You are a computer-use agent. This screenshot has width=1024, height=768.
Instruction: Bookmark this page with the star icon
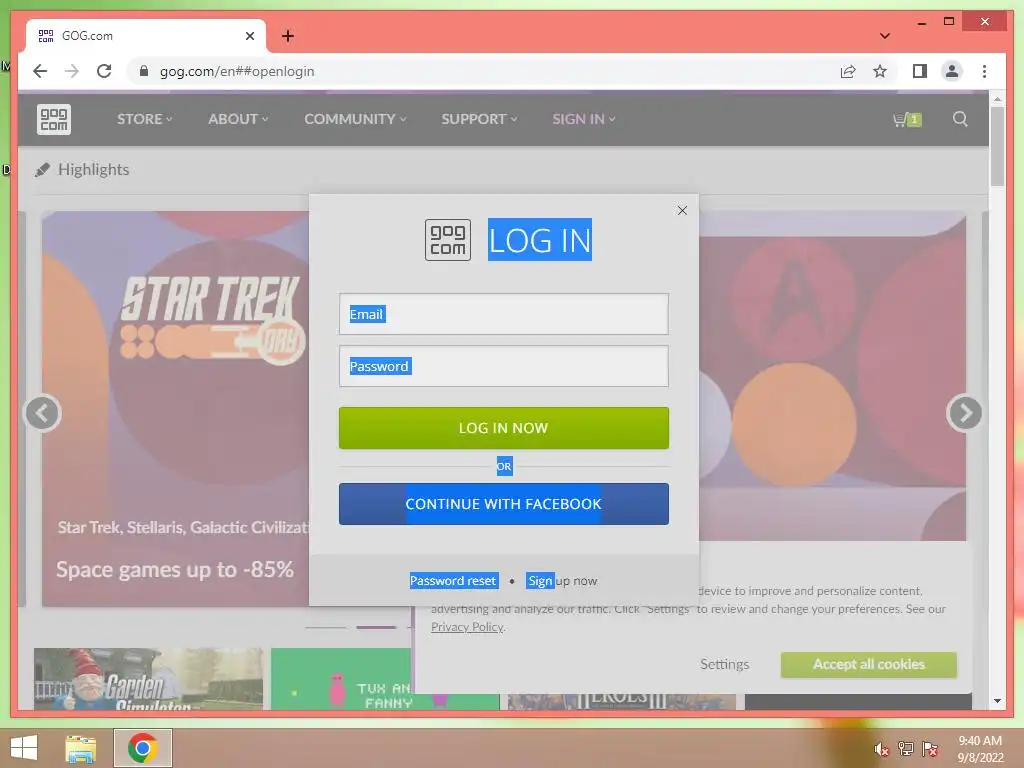(x=880, y=71)
